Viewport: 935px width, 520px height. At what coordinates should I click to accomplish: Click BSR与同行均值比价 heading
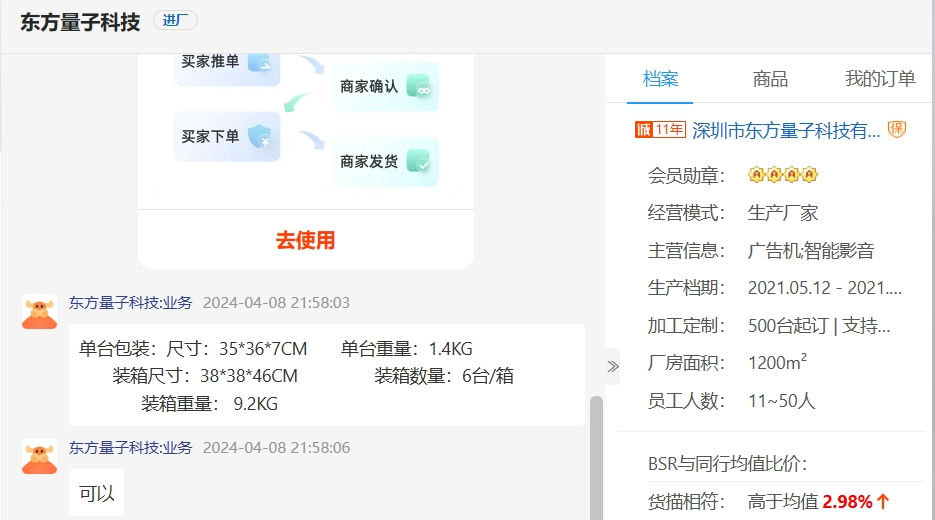(727, 463)
